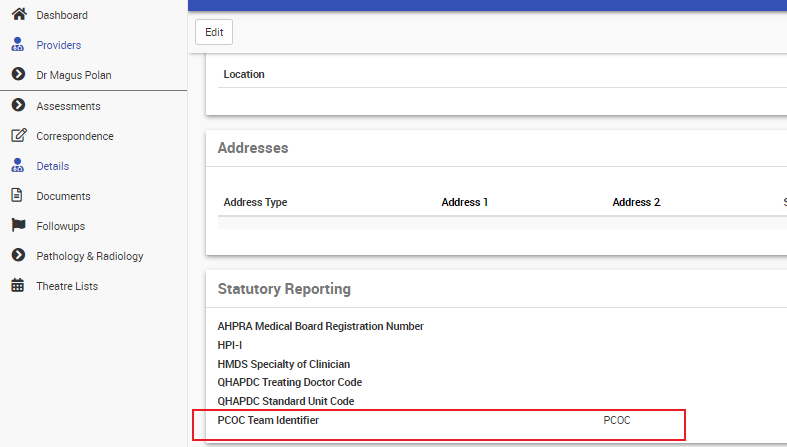Click the Location field label

(244, 74)
